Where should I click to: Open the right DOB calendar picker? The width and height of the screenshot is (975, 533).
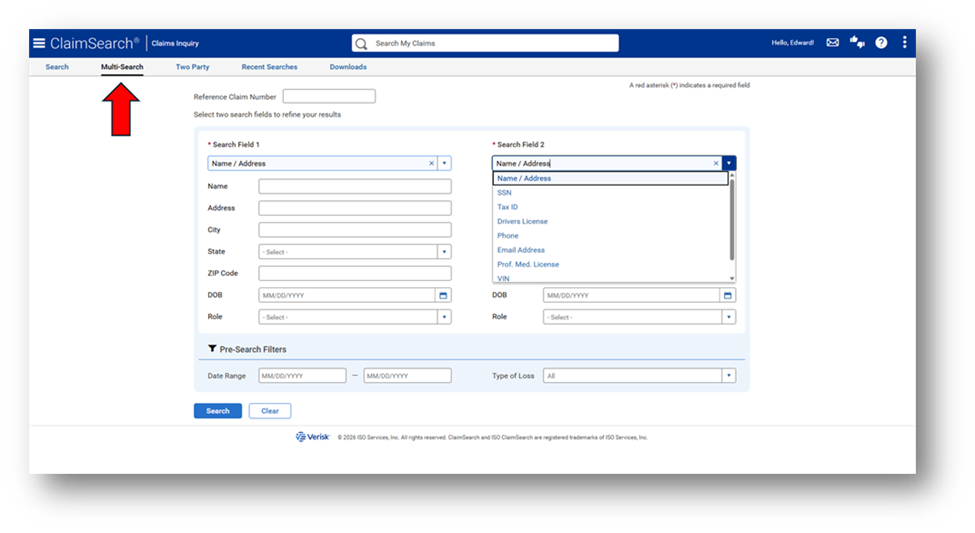pyautogui.click(x=728, y=295)
